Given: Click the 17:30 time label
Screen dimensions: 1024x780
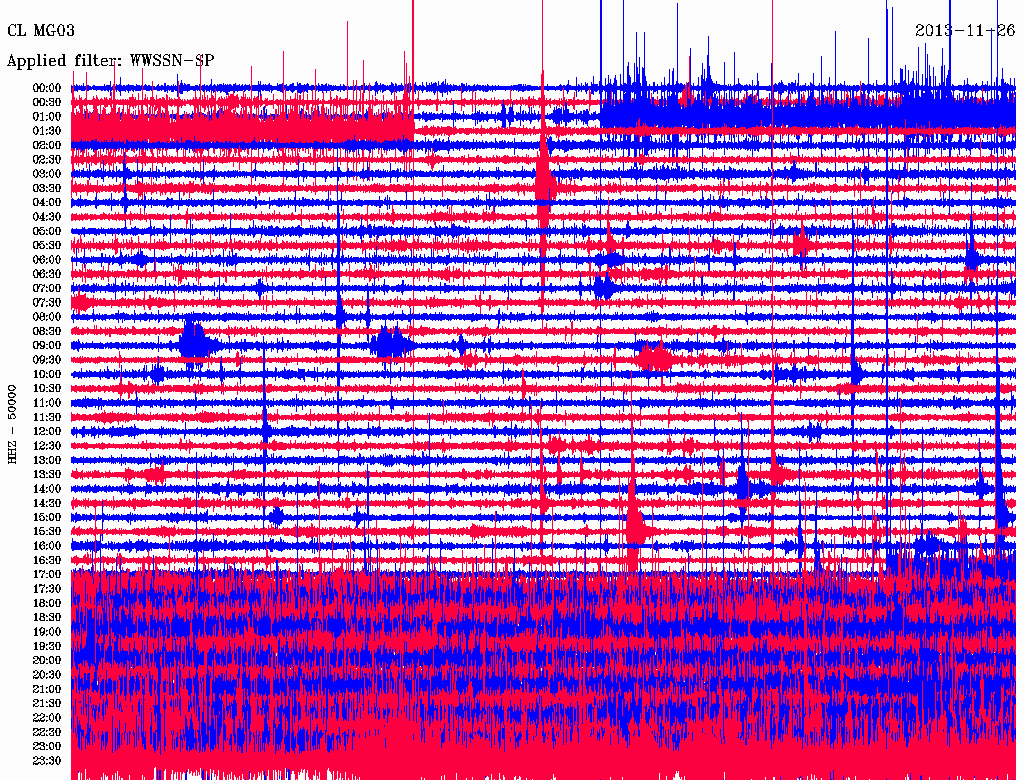Looking at the screenshot, I should pyautogui.click(x=47, y=589).
